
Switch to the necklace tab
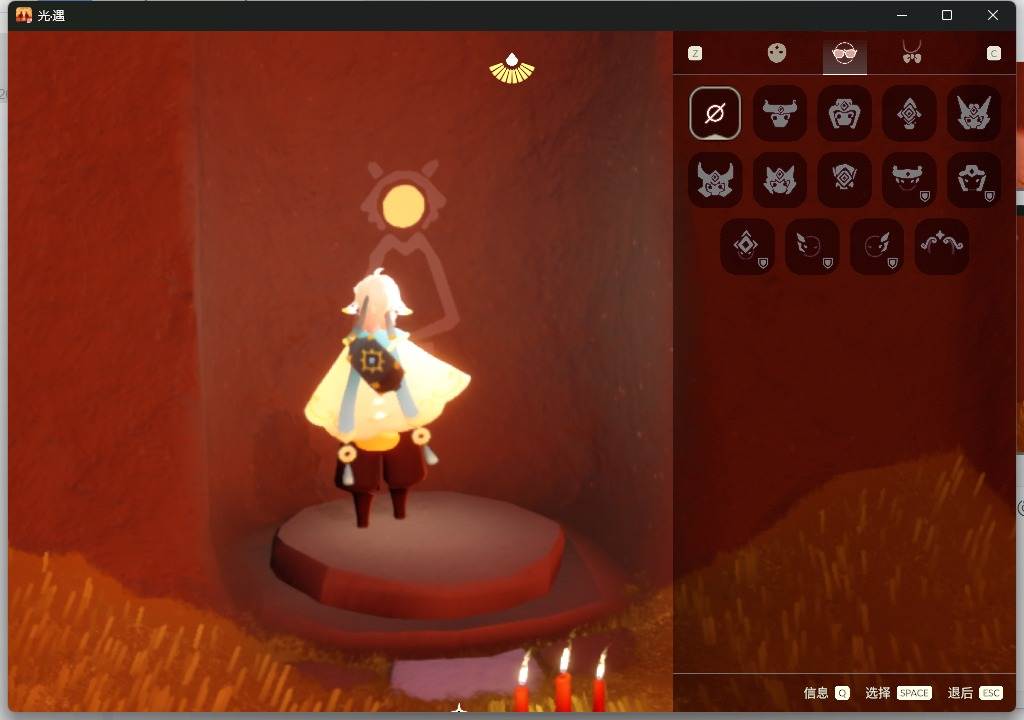(912, 52)
